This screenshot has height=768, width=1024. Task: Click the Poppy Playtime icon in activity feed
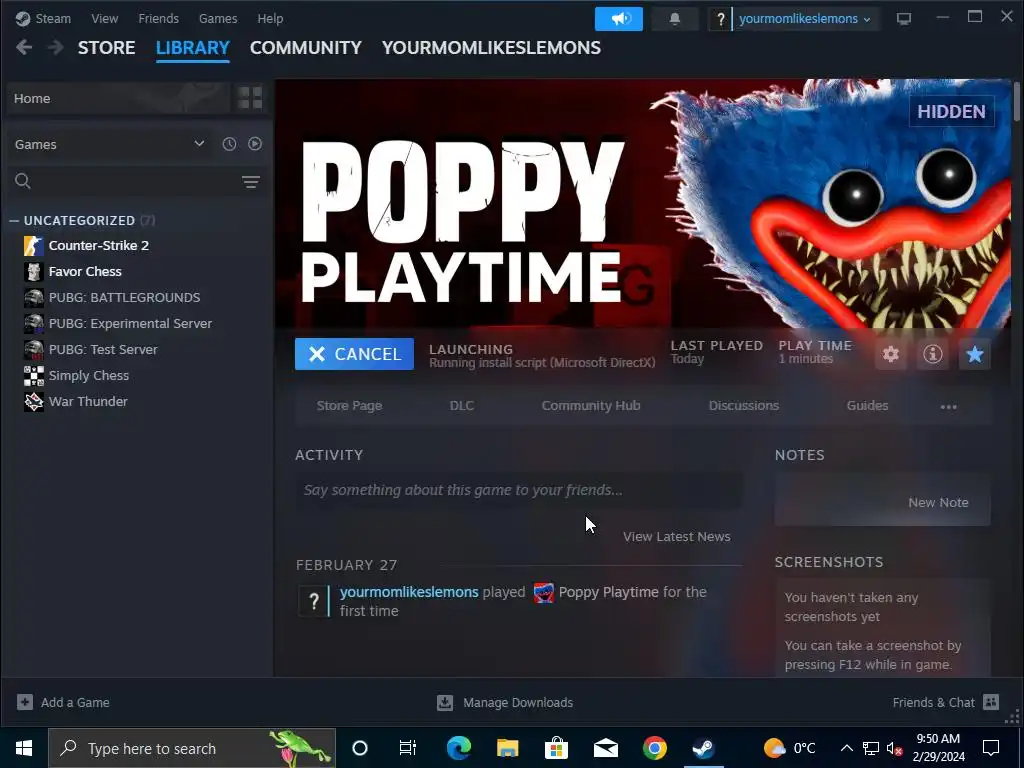[543, 592]
